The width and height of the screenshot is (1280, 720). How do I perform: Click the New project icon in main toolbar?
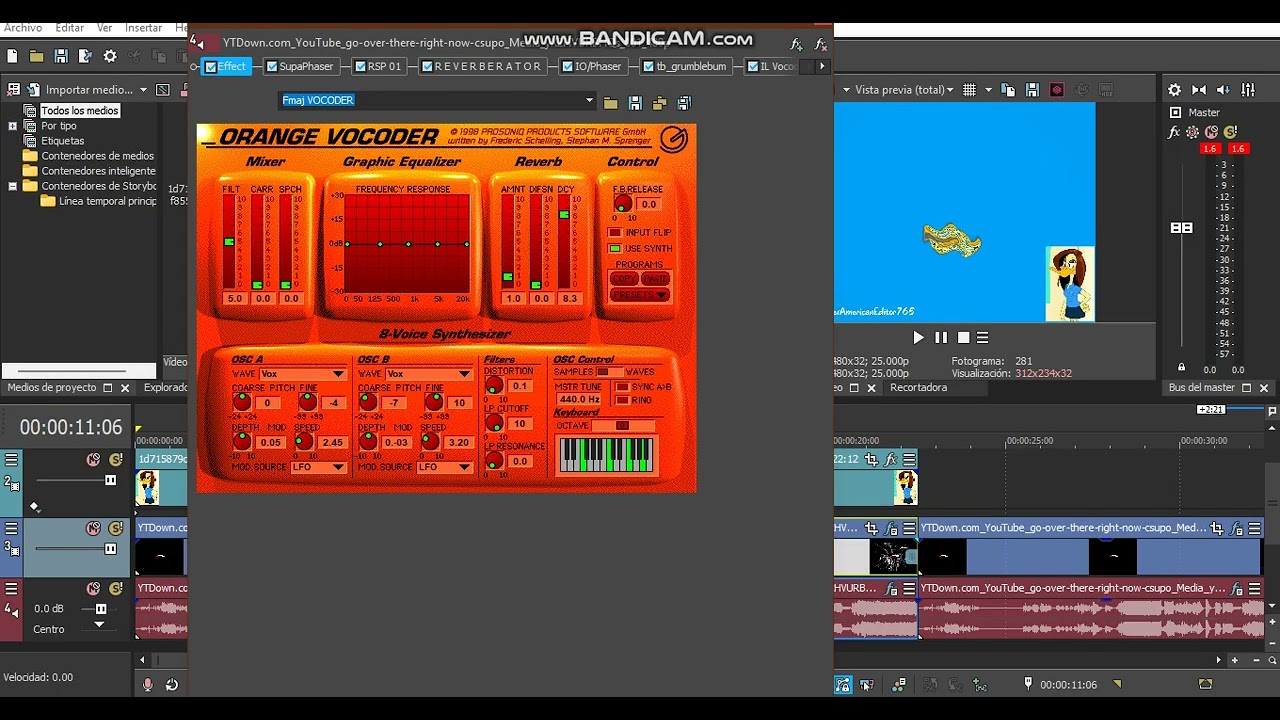click(x=12, y=57)
